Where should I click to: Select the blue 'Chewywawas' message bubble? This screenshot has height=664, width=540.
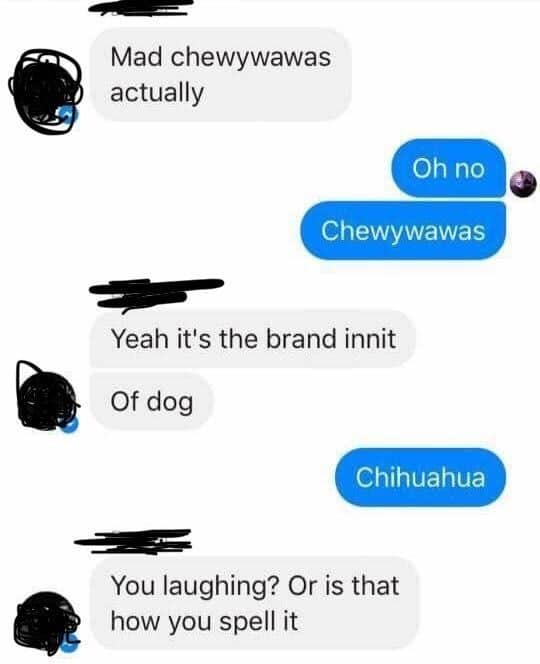[403, 230]
